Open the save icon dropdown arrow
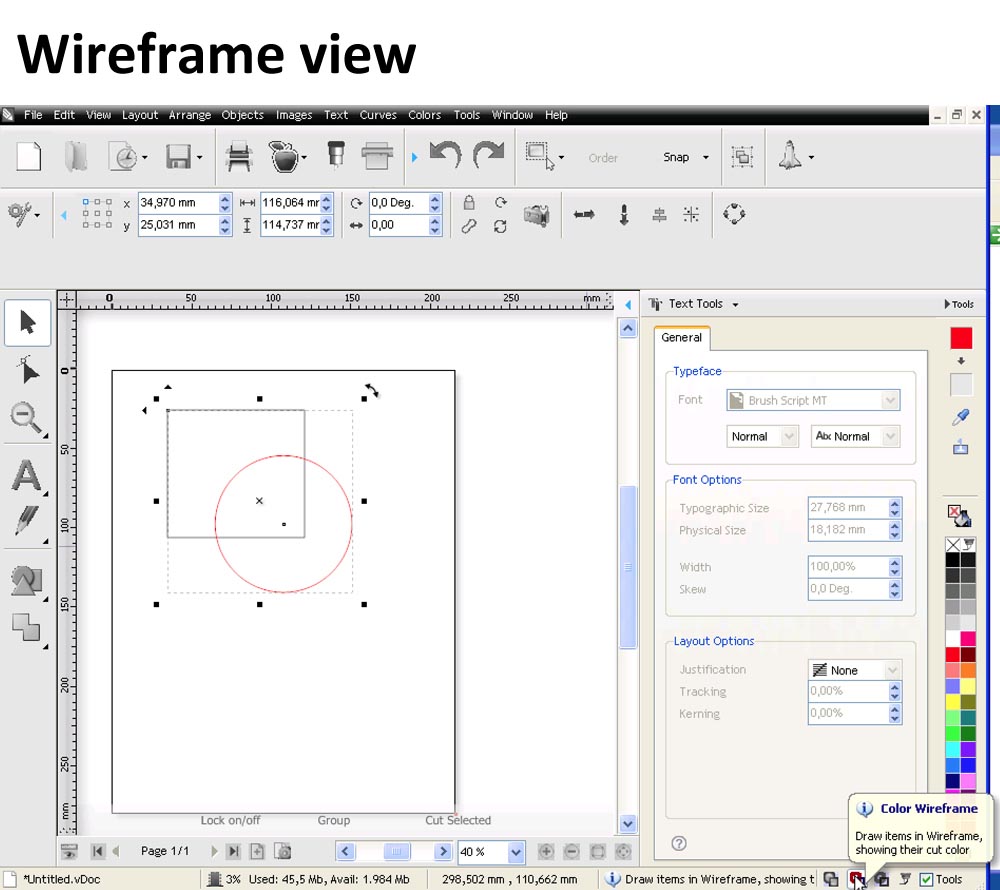The image size is (1000, 890). point(200,157)
